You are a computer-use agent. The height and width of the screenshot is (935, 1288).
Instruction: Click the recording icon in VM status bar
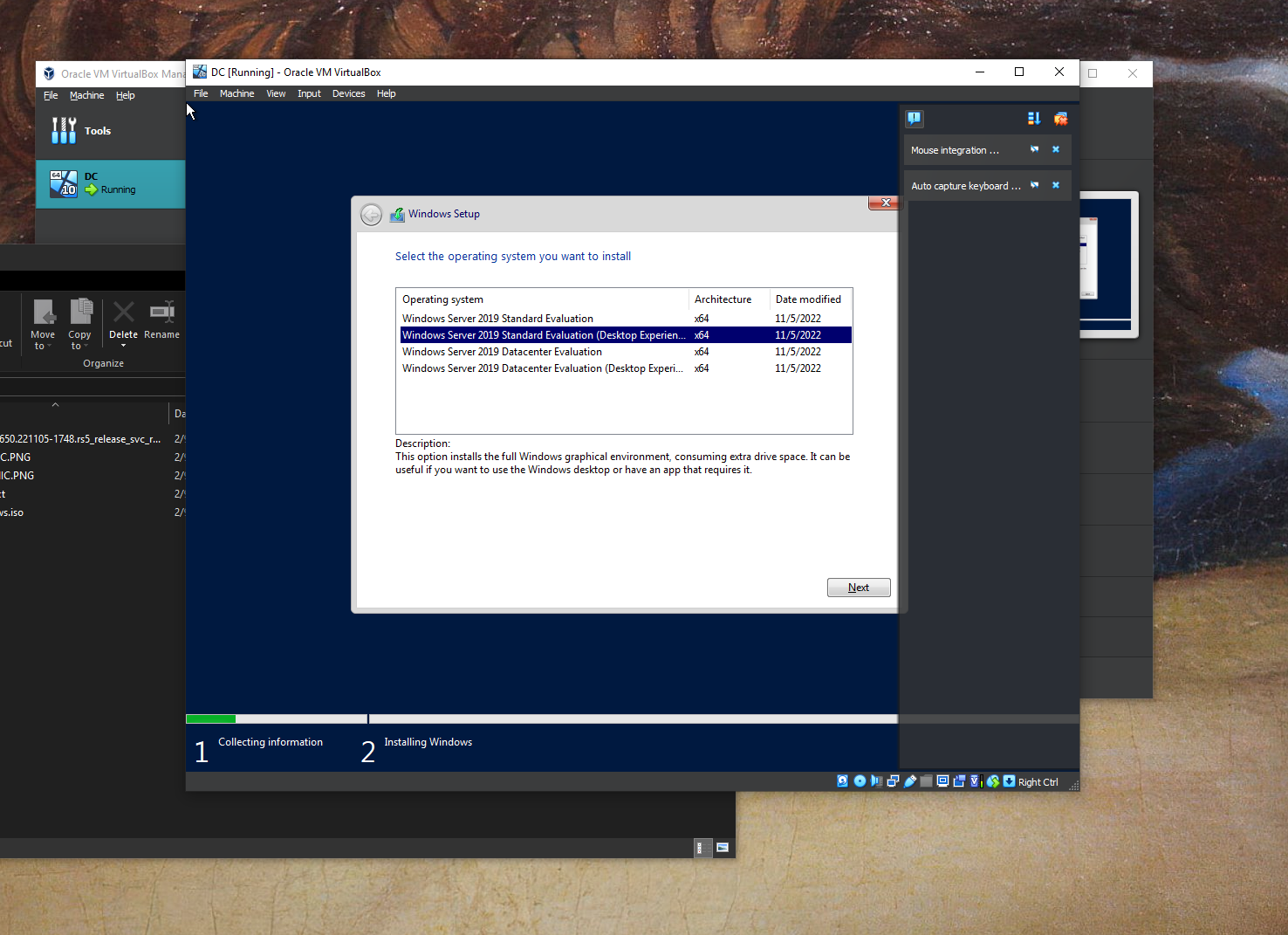959,781
